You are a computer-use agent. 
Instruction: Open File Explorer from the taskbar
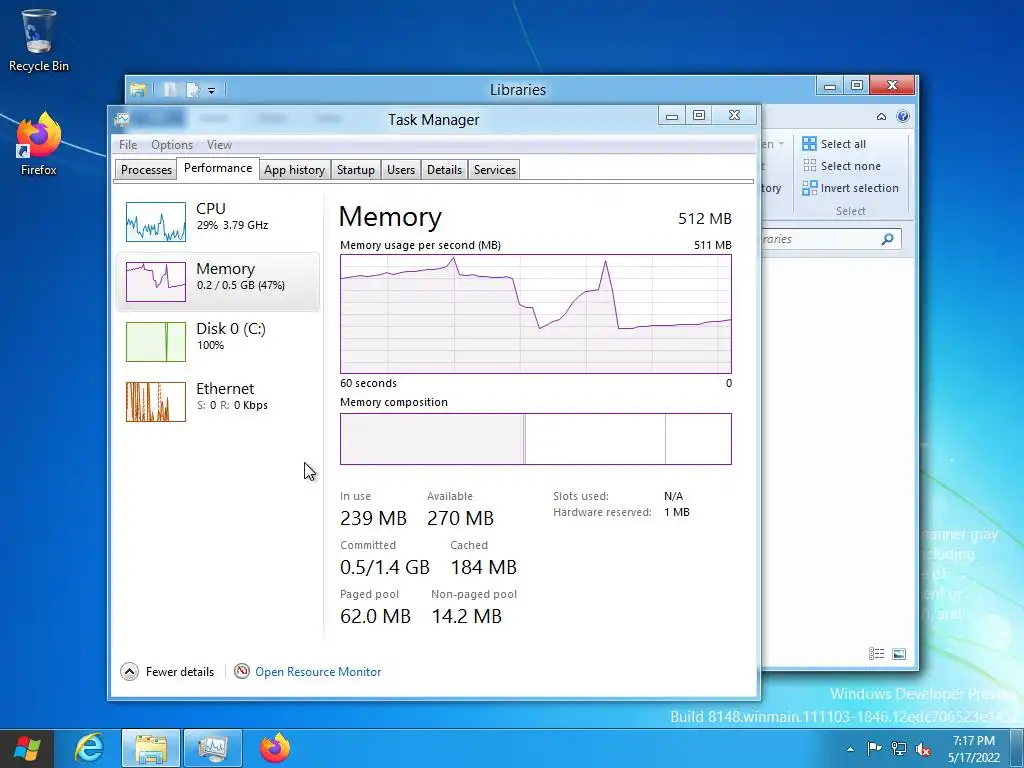(151, 748)
